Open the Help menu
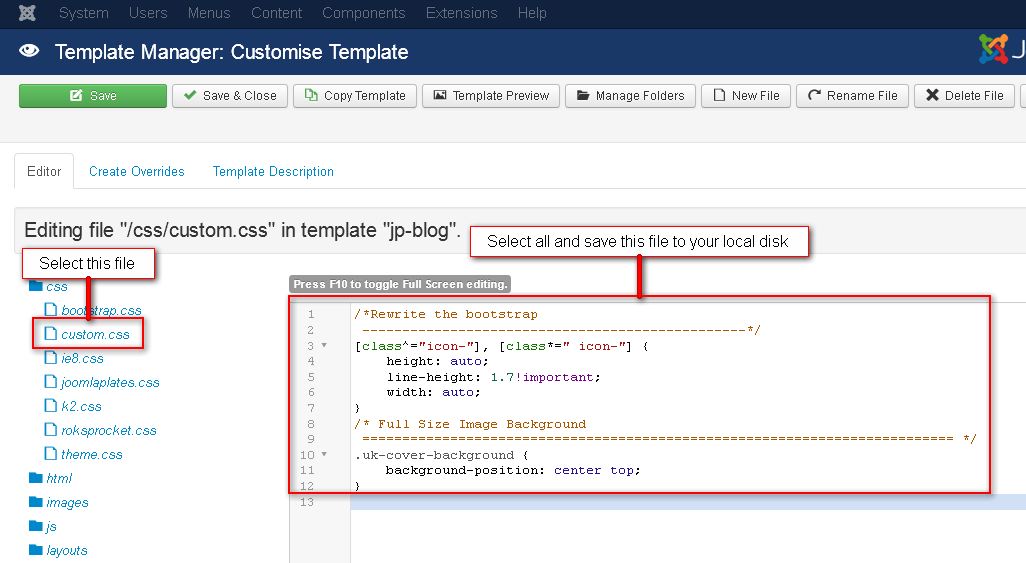The height and width of the screenshot is (563, 1026). click(x=532, y=13)
